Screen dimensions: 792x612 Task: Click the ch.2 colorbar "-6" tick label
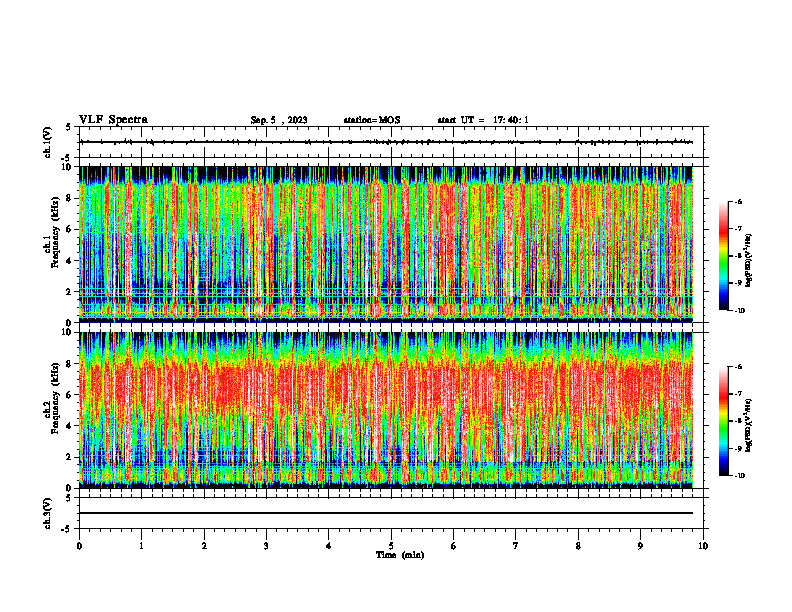click(x=738, y=367)
